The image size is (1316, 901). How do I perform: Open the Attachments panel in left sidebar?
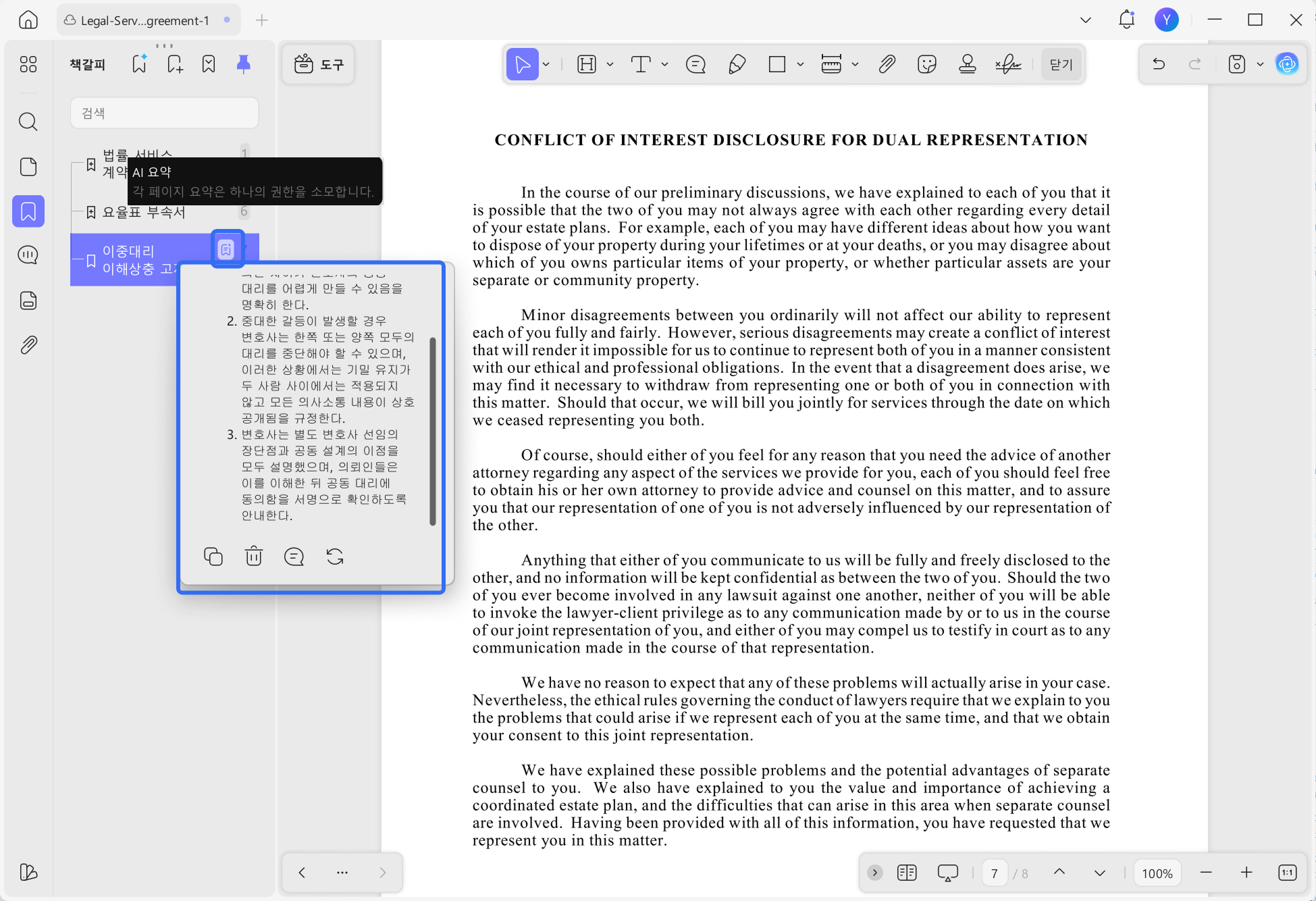click(x=28, y=344)
